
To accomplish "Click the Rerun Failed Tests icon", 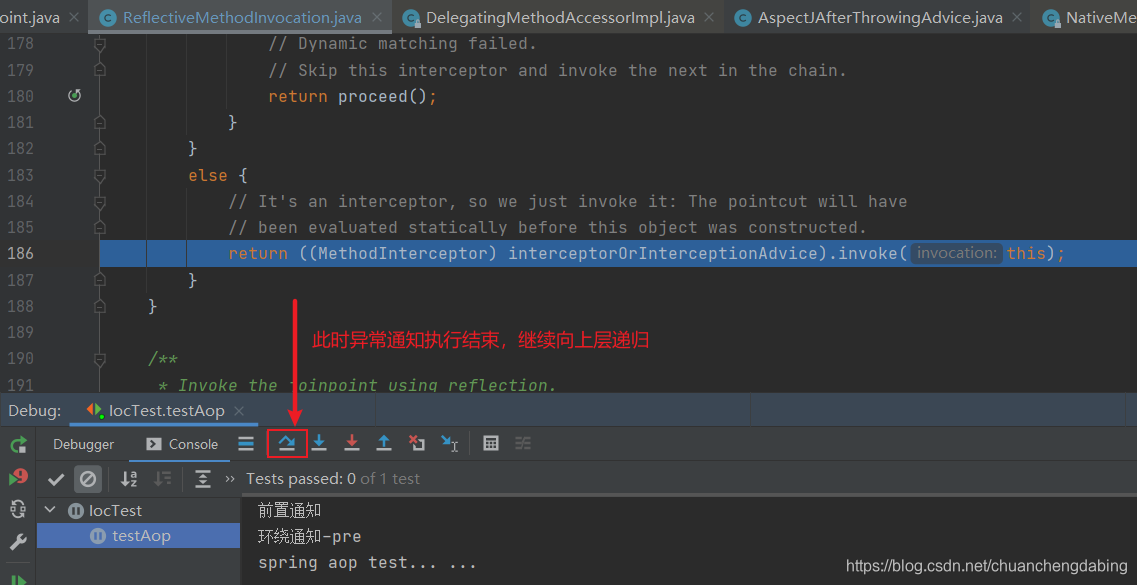I will (18, 478).
